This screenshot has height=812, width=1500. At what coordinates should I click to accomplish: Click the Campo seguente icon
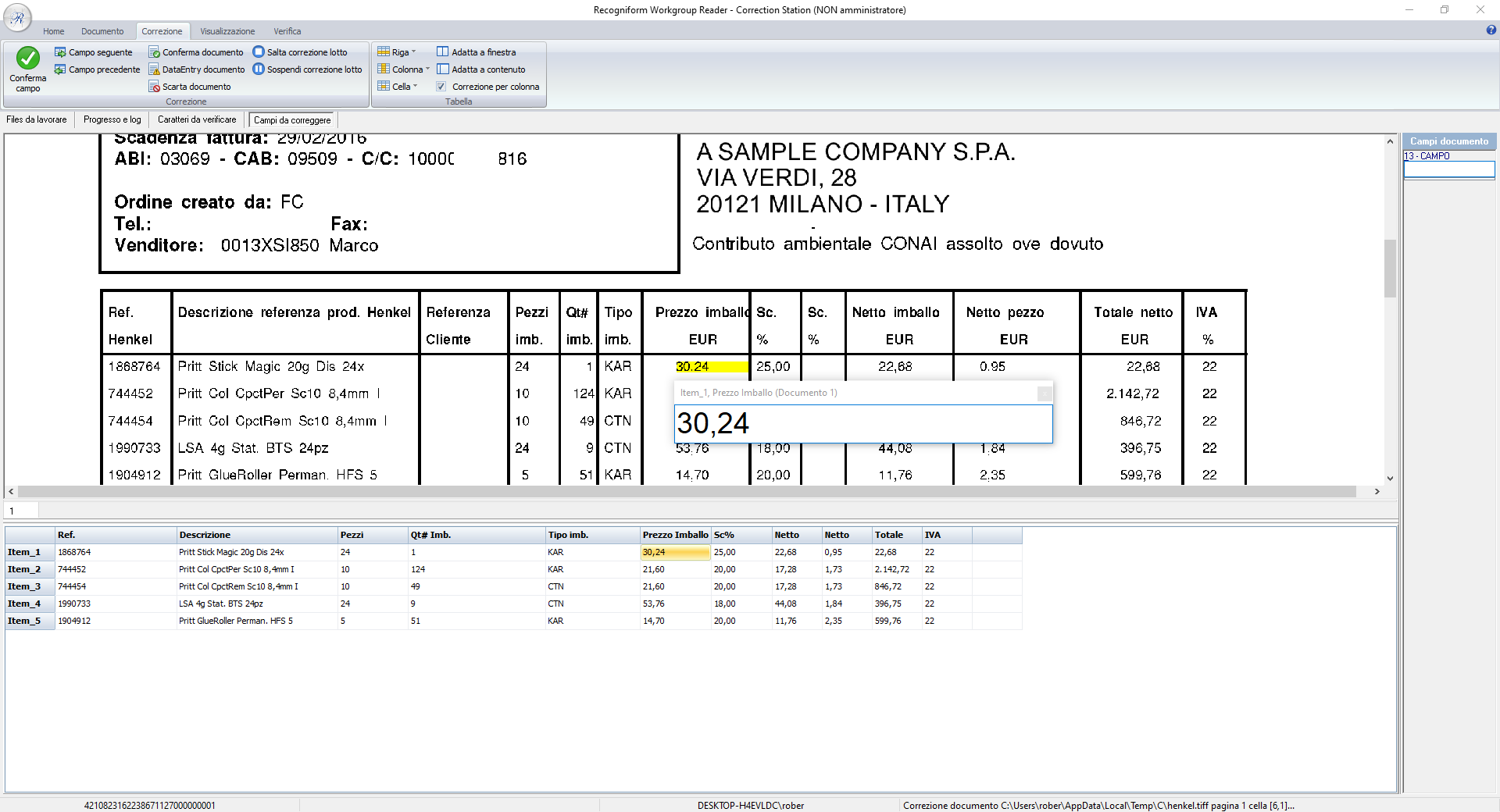tap(60, 52)
